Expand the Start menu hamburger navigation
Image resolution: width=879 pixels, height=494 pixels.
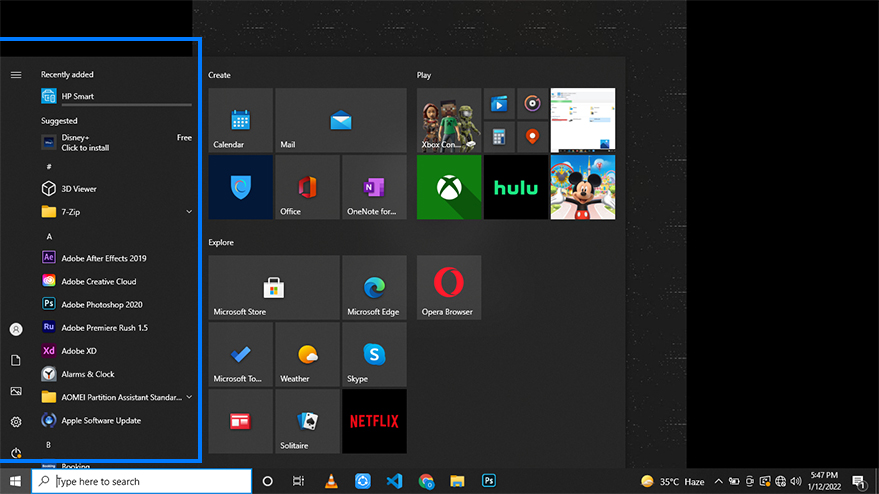(x=16, y=75)
